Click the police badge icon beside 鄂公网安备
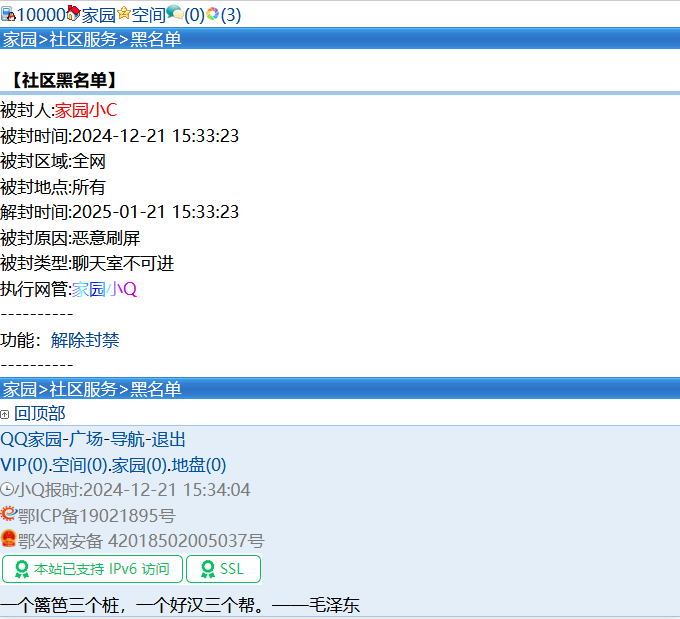This screenshot has height=619, width=680. point(9,540)
